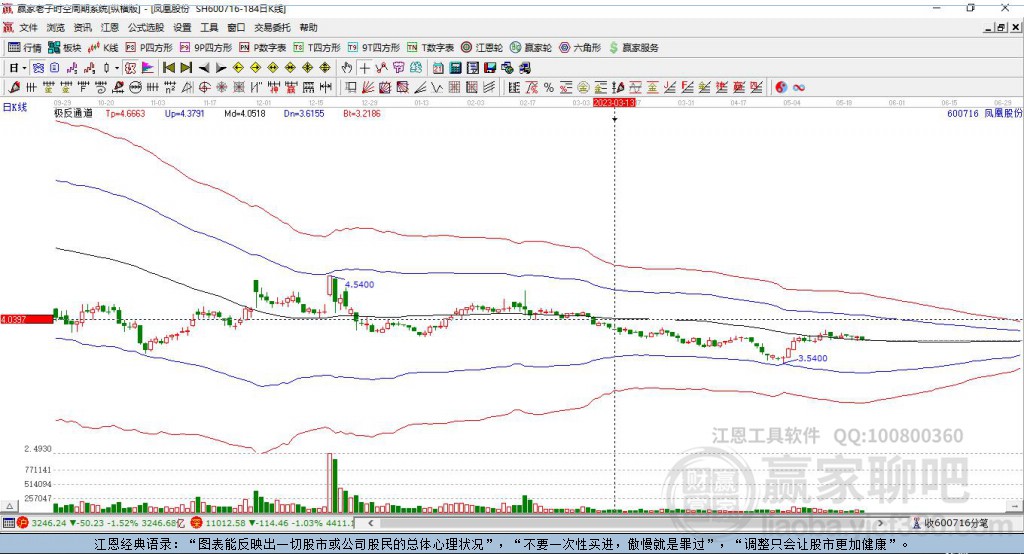Click the Tp=4.6663 indicator value
The image size is (1024, 554).
coord(125,114)
